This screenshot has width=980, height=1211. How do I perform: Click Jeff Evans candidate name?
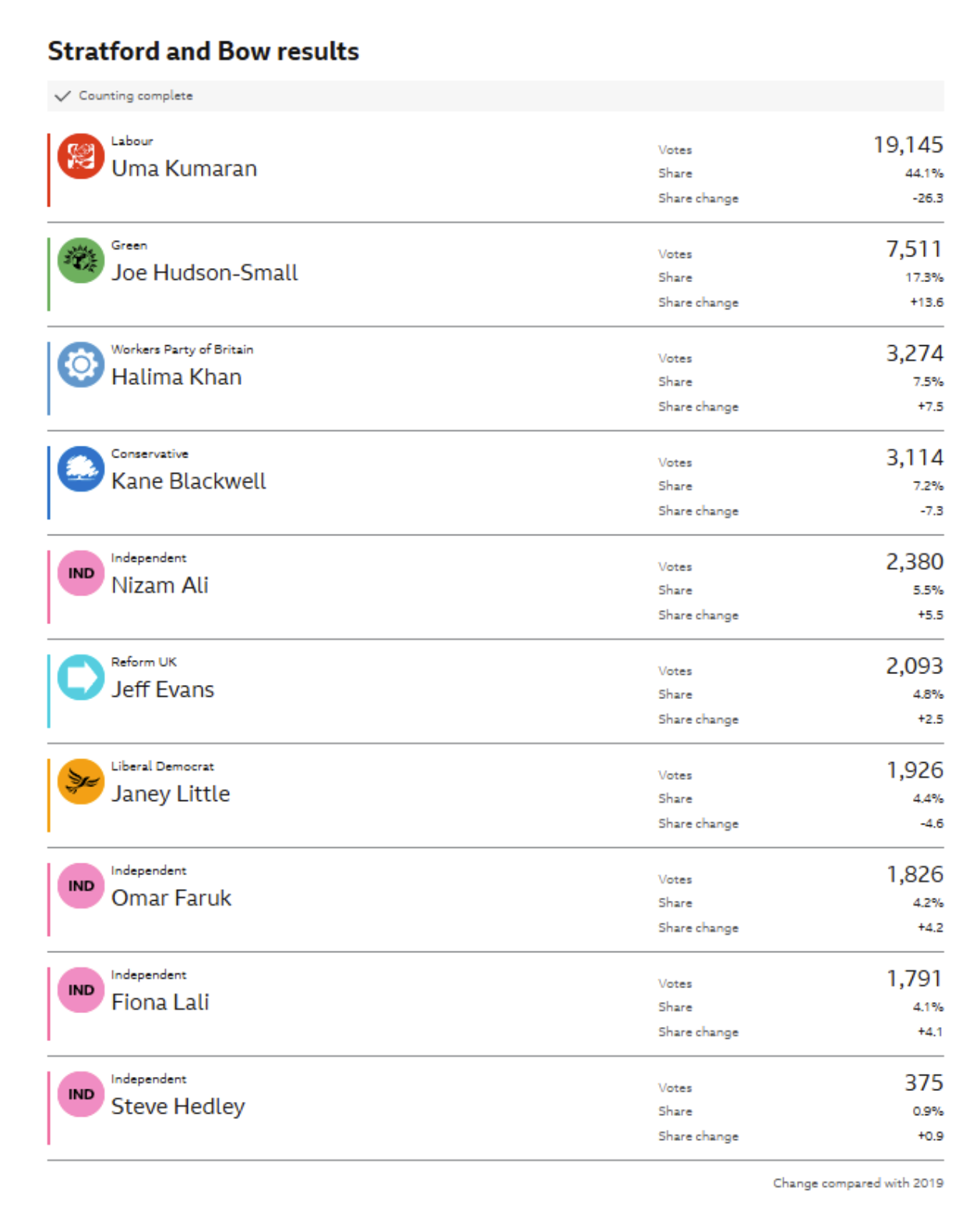click(162, 690)
